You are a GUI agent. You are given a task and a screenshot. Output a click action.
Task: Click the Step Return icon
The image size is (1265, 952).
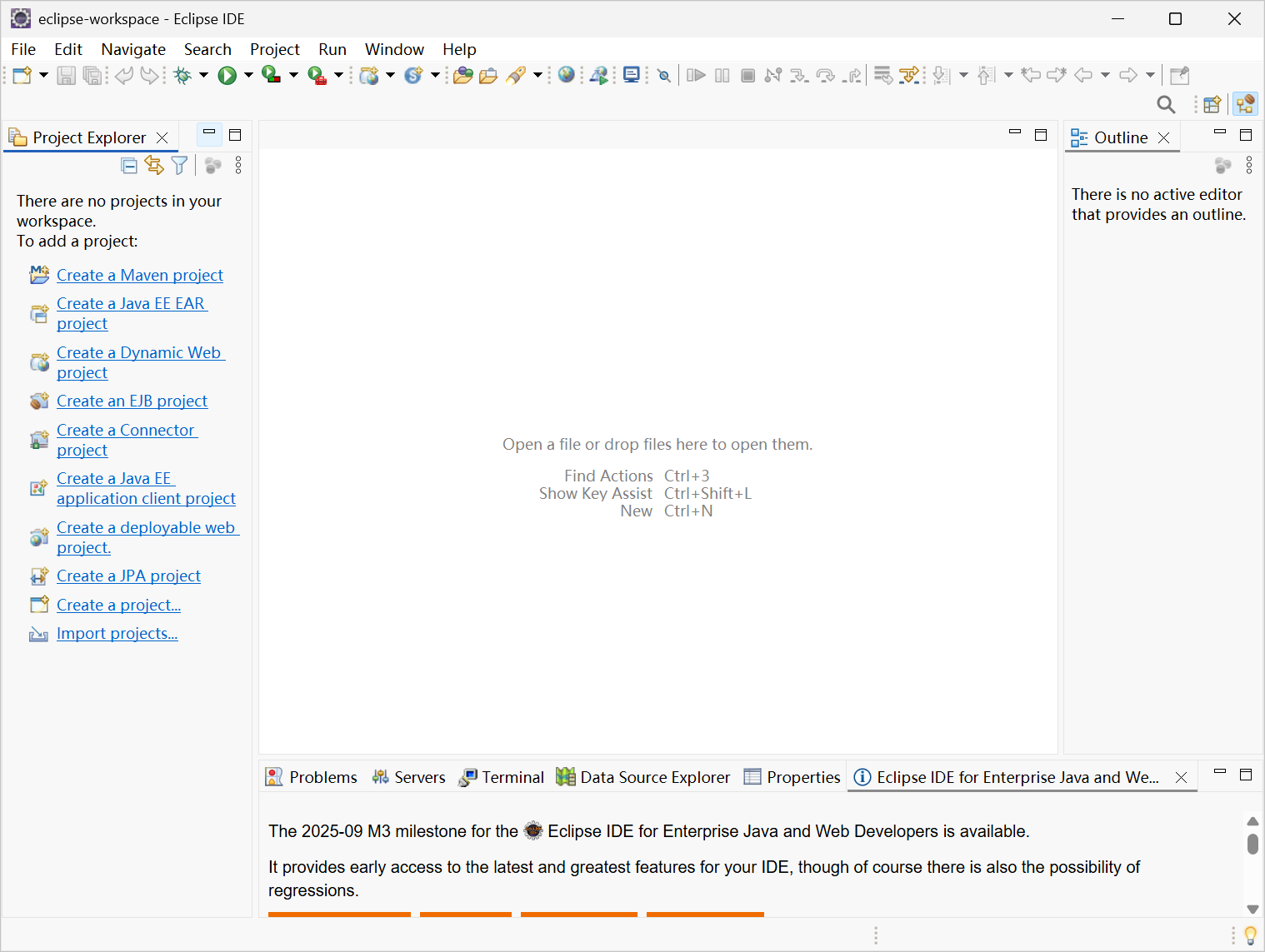tap(852, 76)
